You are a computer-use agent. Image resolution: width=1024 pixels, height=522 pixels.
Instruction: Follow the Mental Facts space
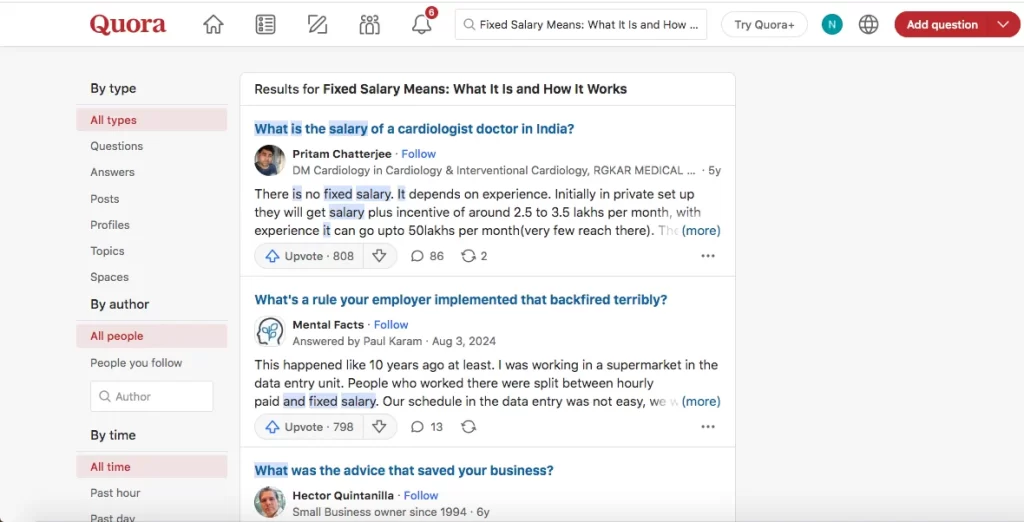coord(391,325)
